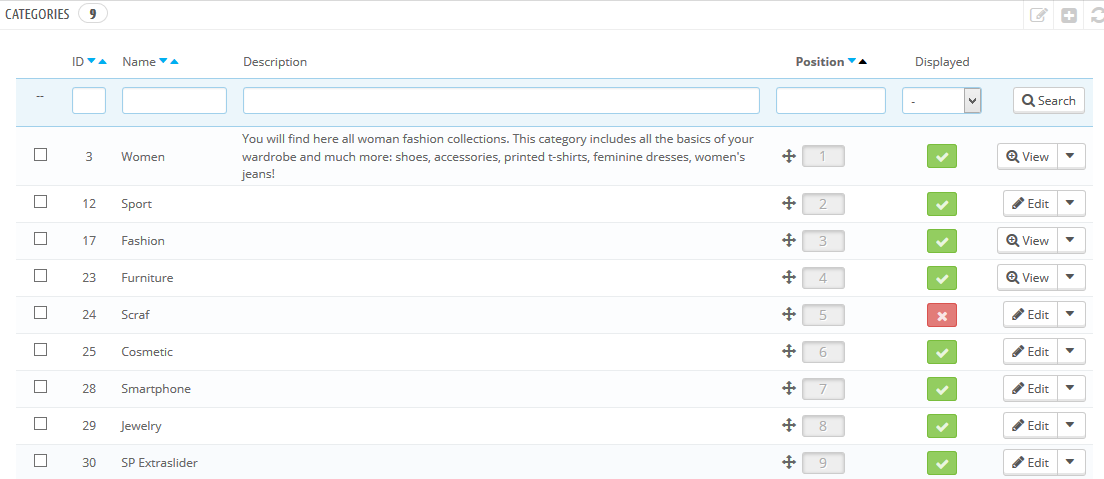Expand actions arrow next to Women View

[1071, 156]
